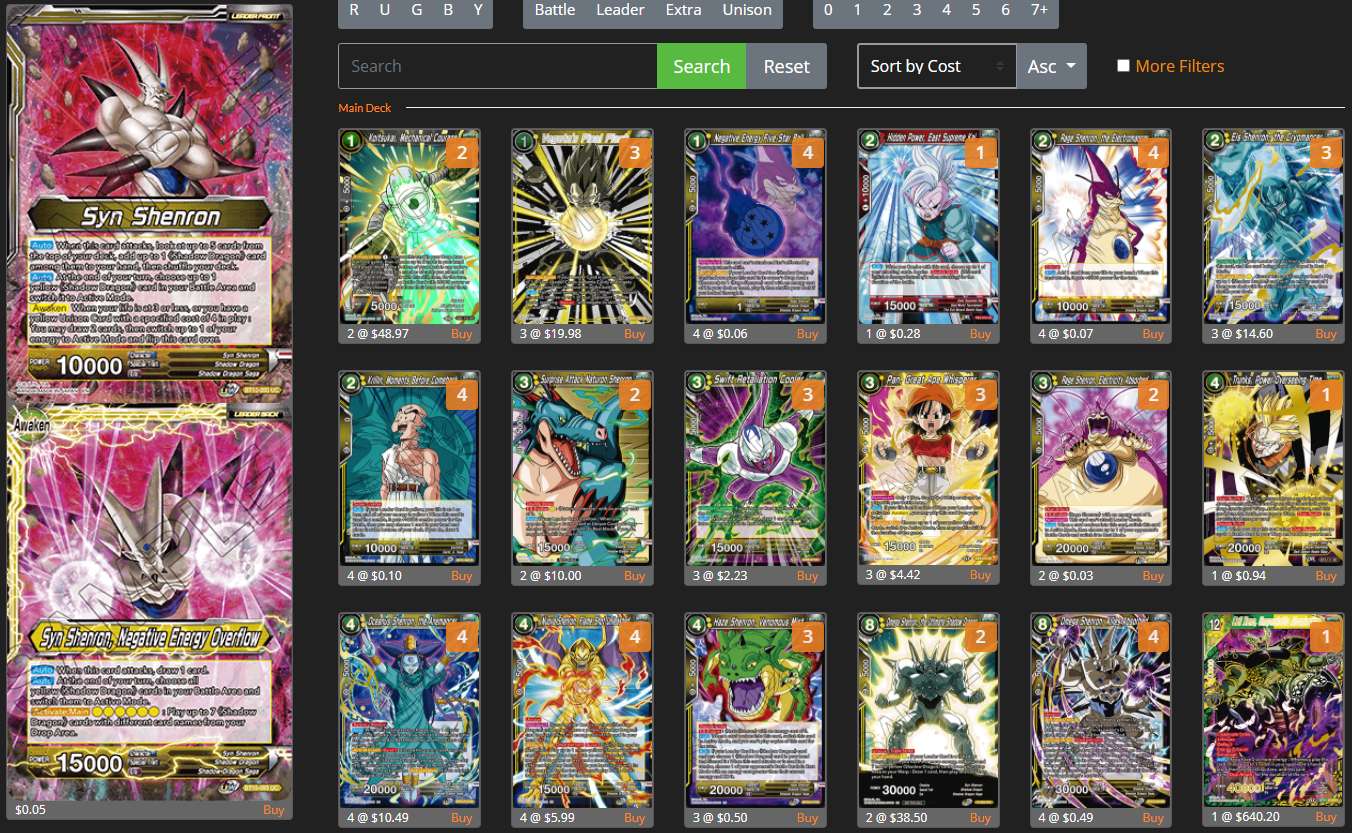Open the Asc sort direction dropdown
The height and width of the screenshot is (833, 1352).
[x=1050, y=65]
